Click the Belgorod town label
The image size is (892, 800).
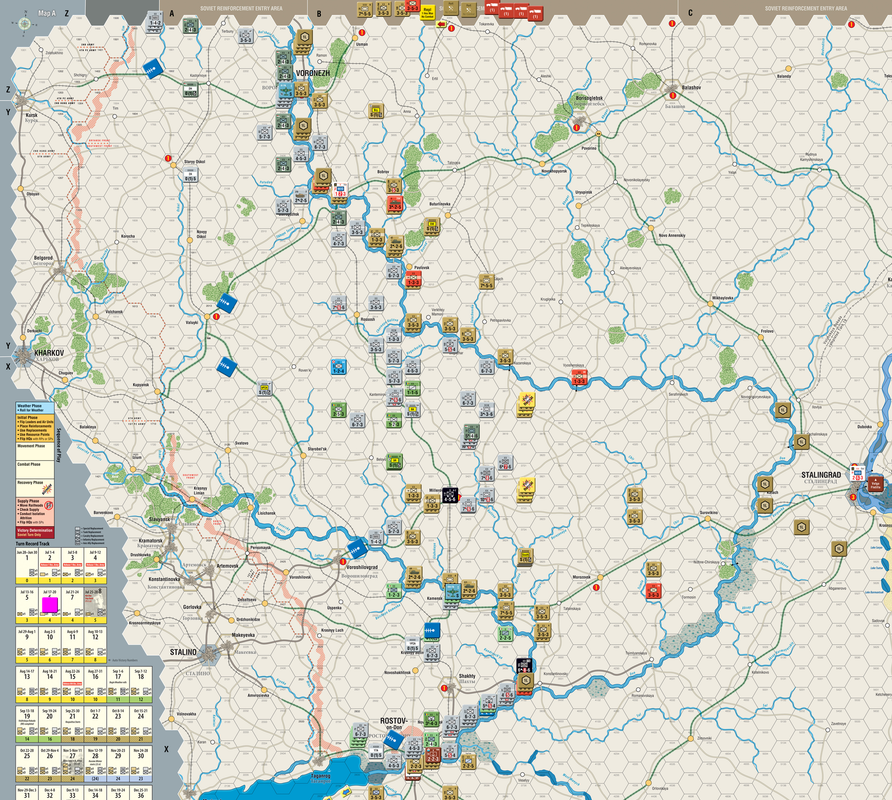click(43, 258)
